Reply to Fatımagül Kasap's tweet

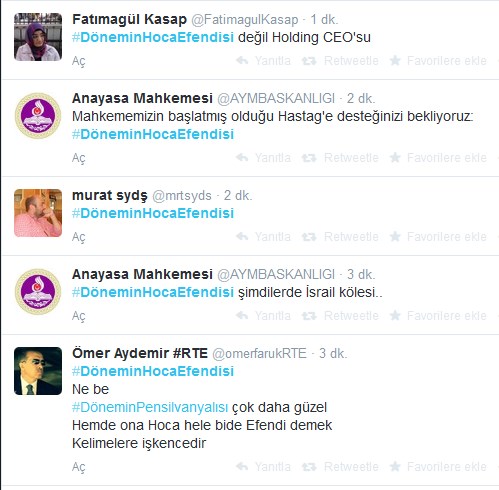point(263,61)
